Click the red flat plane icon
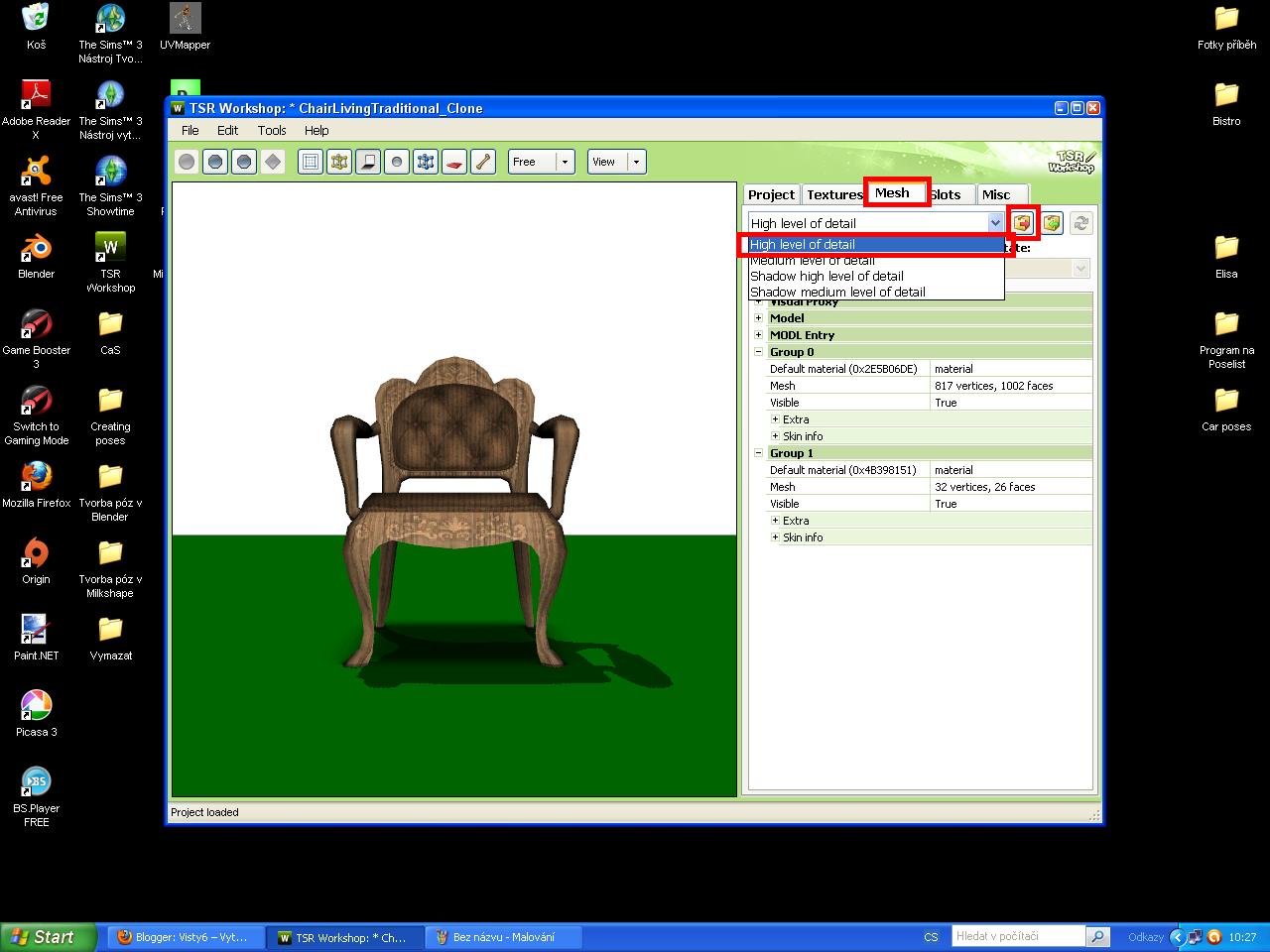Screen dimensions: 1270x952 click(x=454, y=162)
